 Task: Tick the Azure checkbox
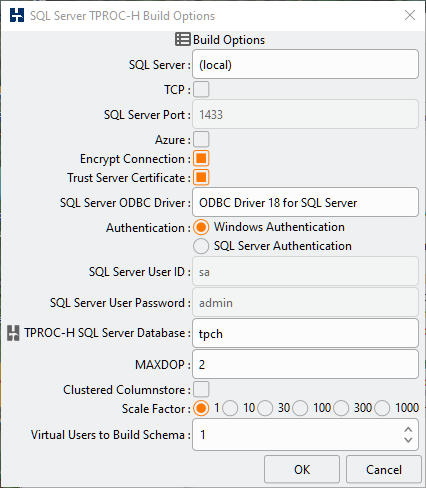pyautogui.click(x=201, y=139)
